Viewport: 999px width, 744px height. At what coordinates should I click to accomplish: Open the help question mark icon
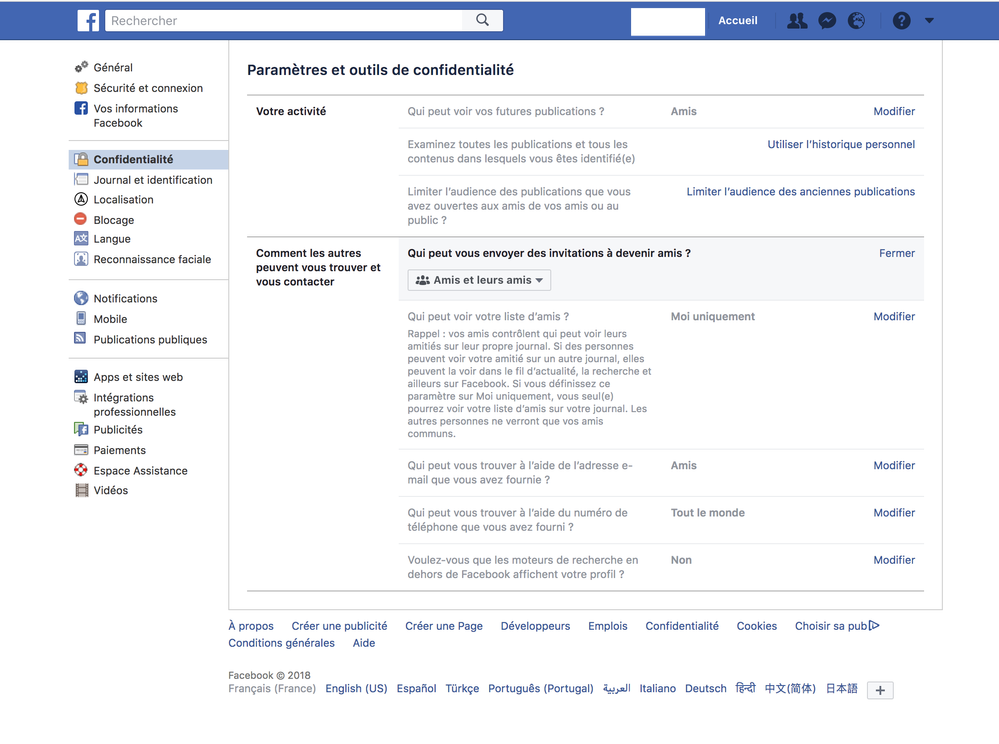pyautogui.click(x=901, y=21)
